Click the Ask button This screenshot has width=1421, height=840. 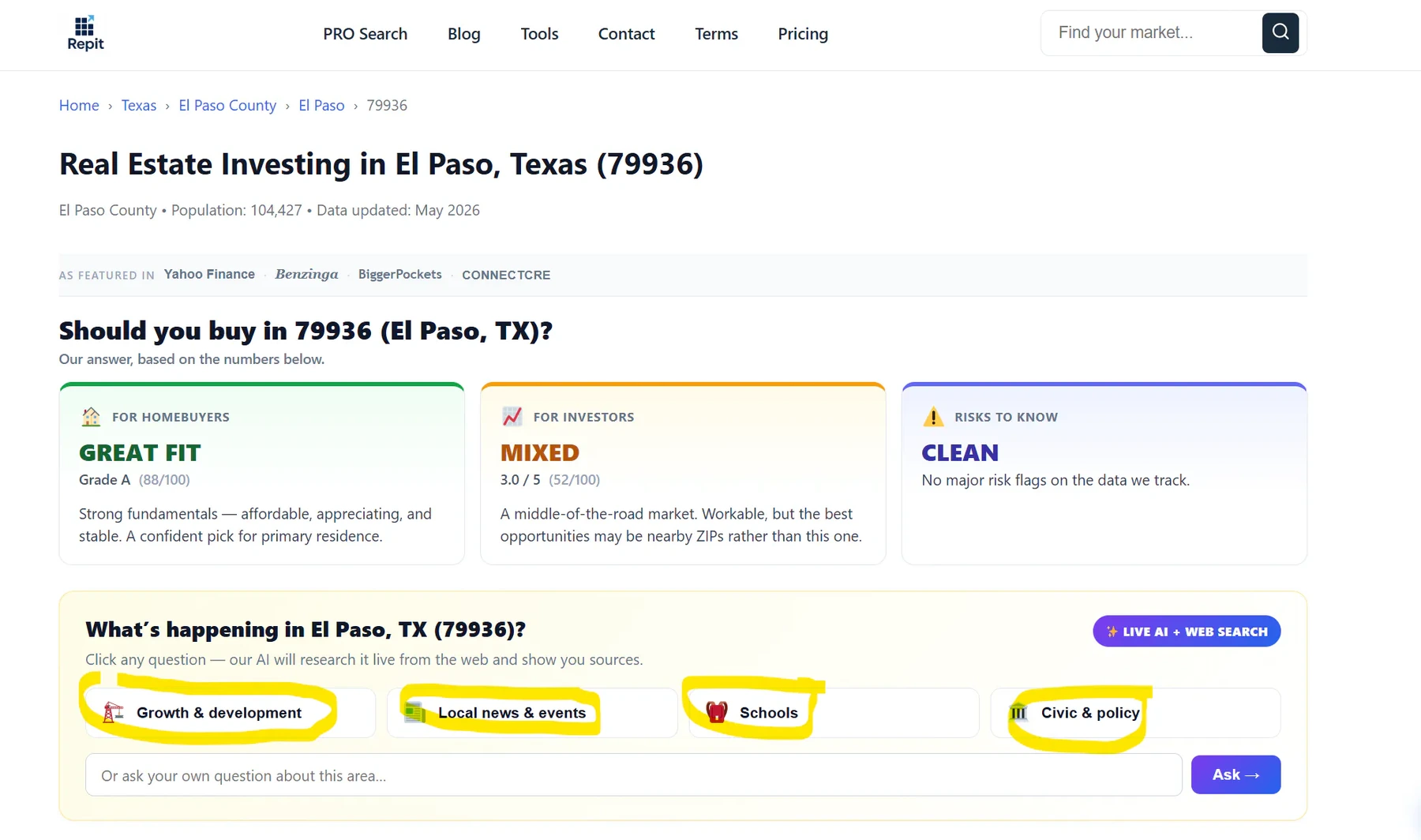1235,774
